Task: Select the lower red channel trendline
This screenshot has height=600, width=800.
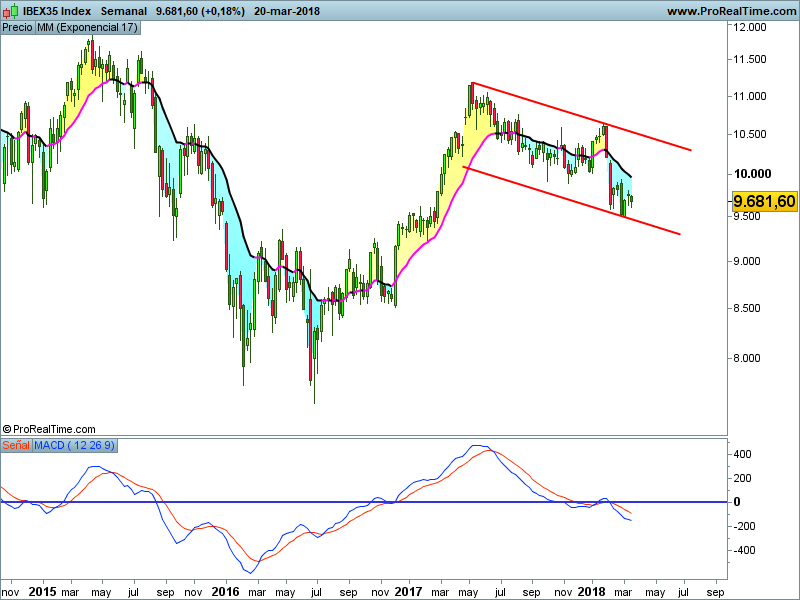Action: [570, 200]
